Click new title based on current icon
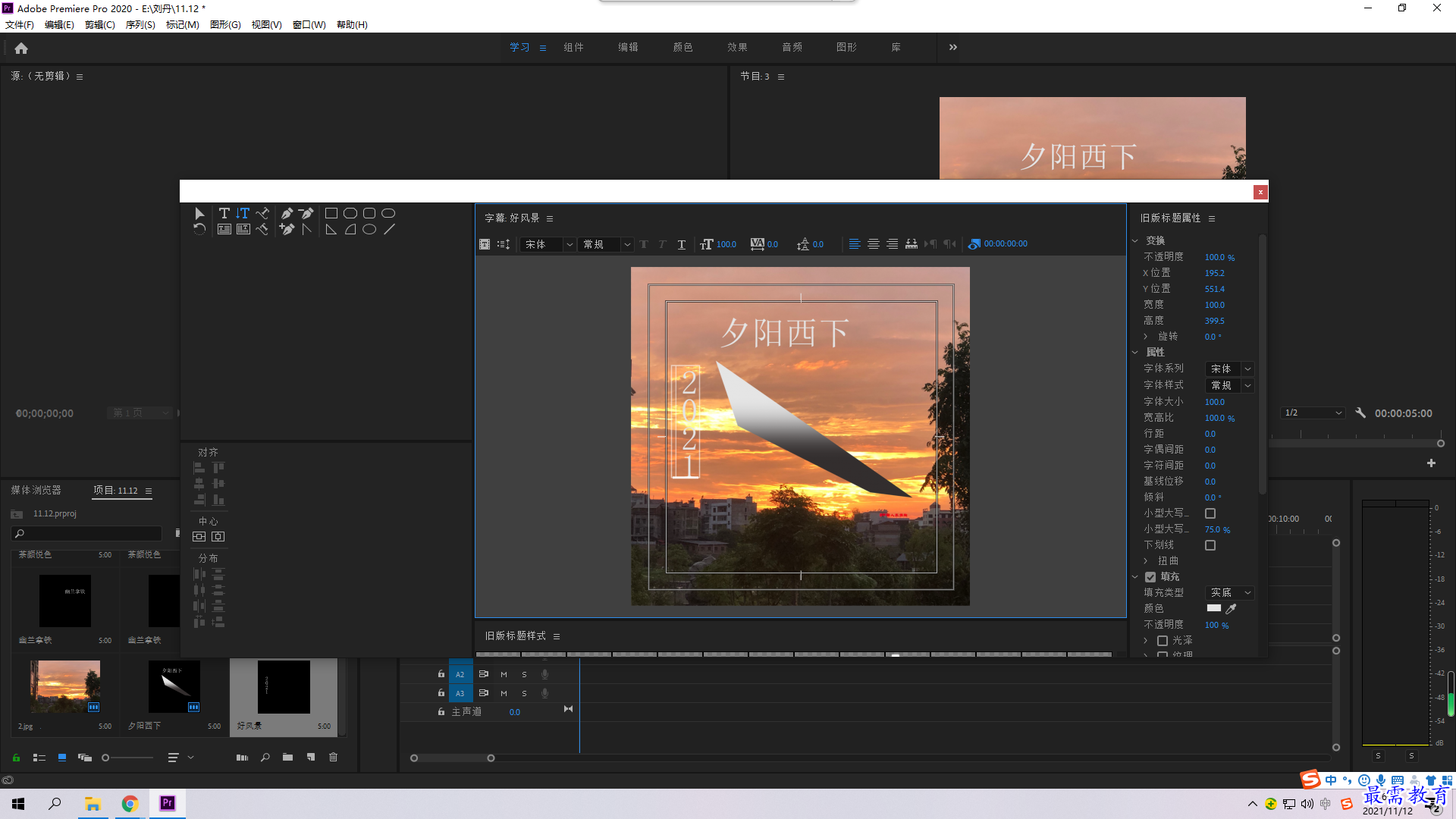The height and width of the screenshot is (819, 1456). click(x=485, y=244)
